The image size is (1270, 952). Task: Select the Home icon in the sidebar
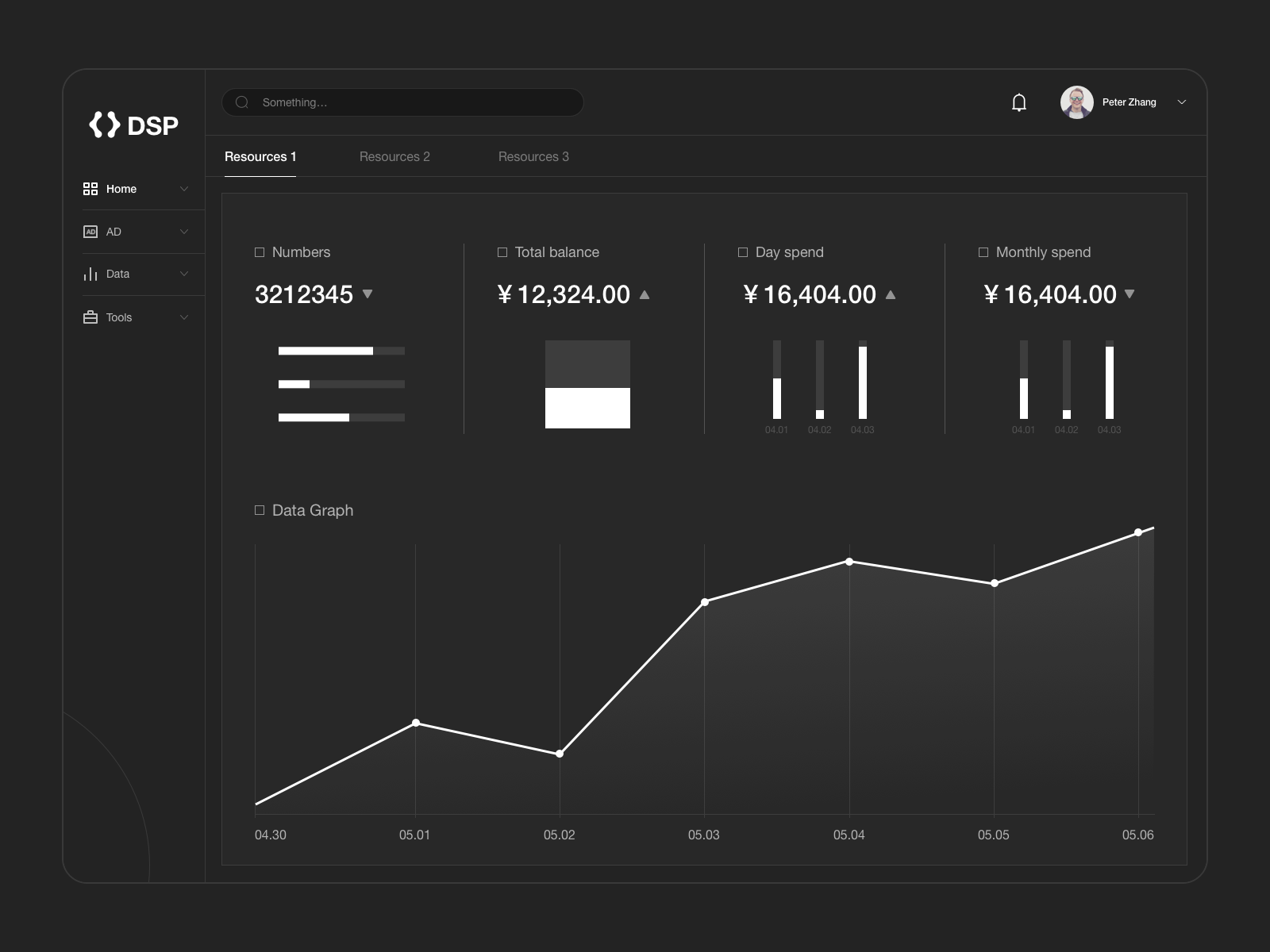tap(90, 189)
